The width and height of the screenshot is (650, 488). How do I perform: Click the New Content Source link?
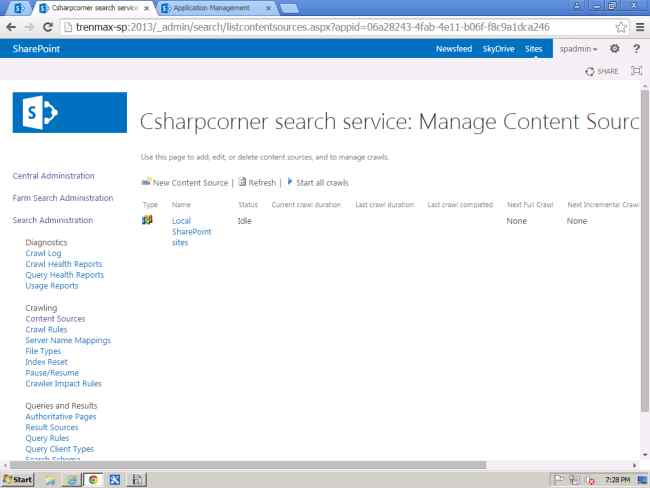point(190,182)
